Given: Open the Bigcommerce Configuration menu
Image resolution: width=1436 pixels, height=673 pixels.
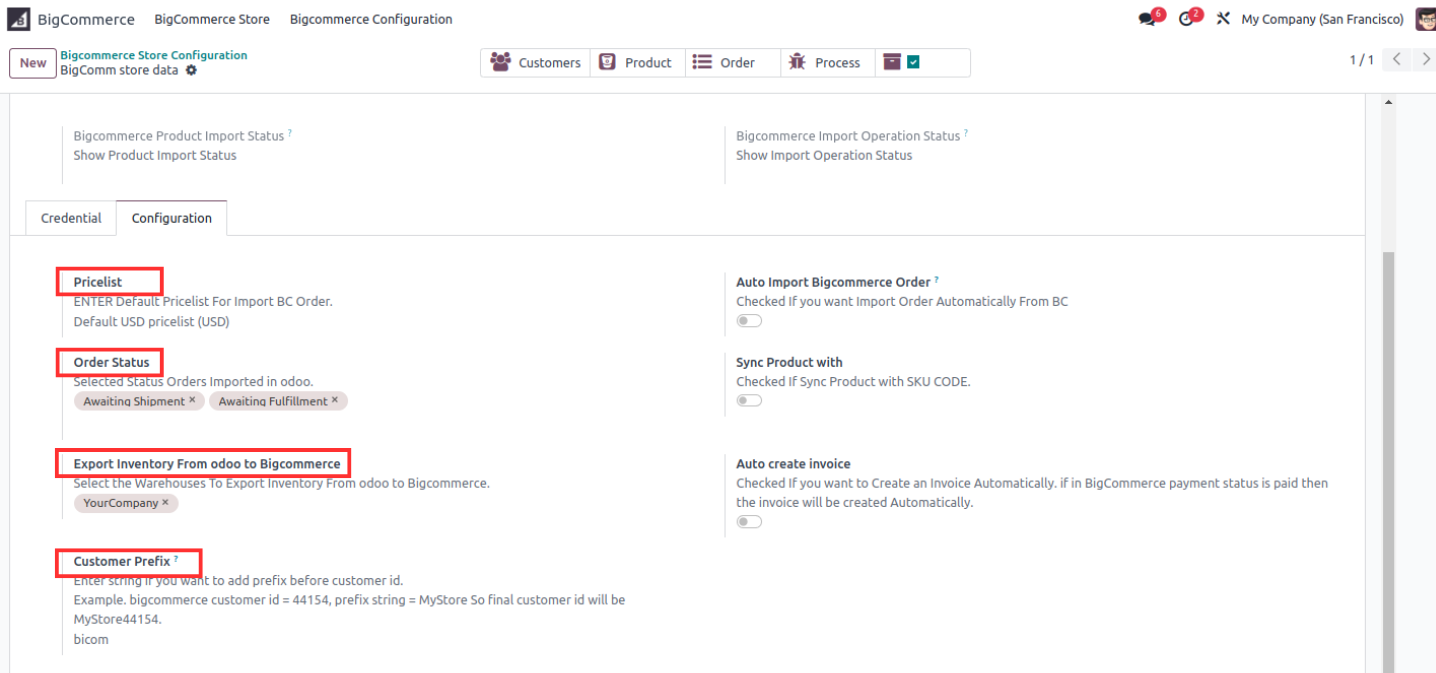Looking at the screenshot, I should coord(371,19).
